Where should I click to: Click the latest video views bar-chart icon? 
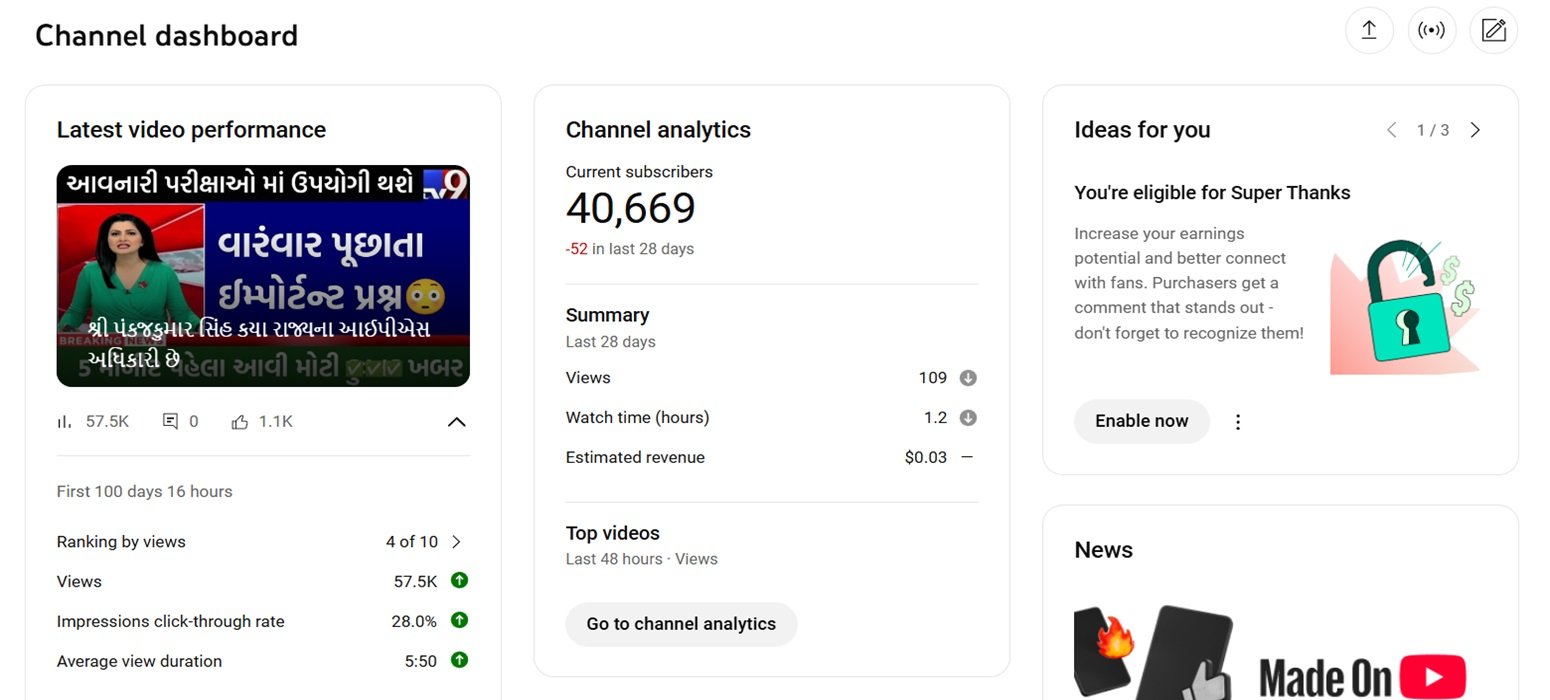tap(65, 422)
